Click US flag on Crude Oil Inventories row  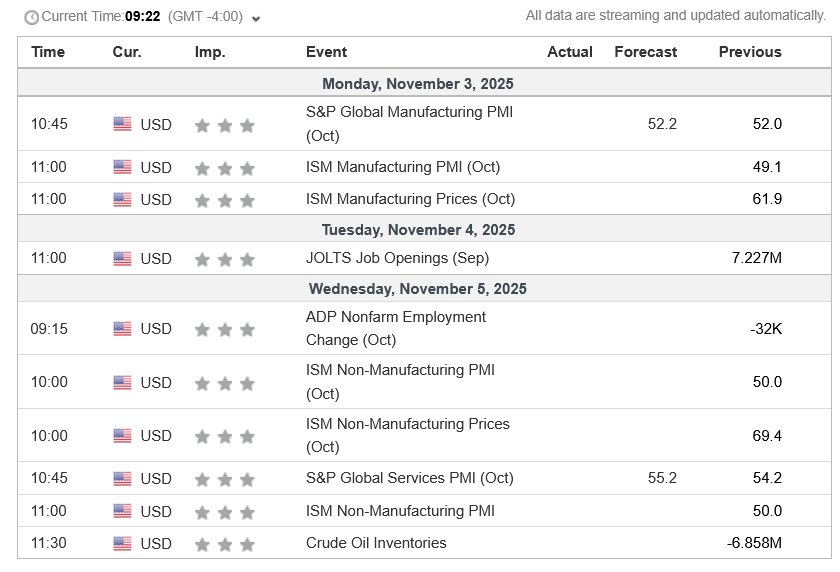pos(122,543)
